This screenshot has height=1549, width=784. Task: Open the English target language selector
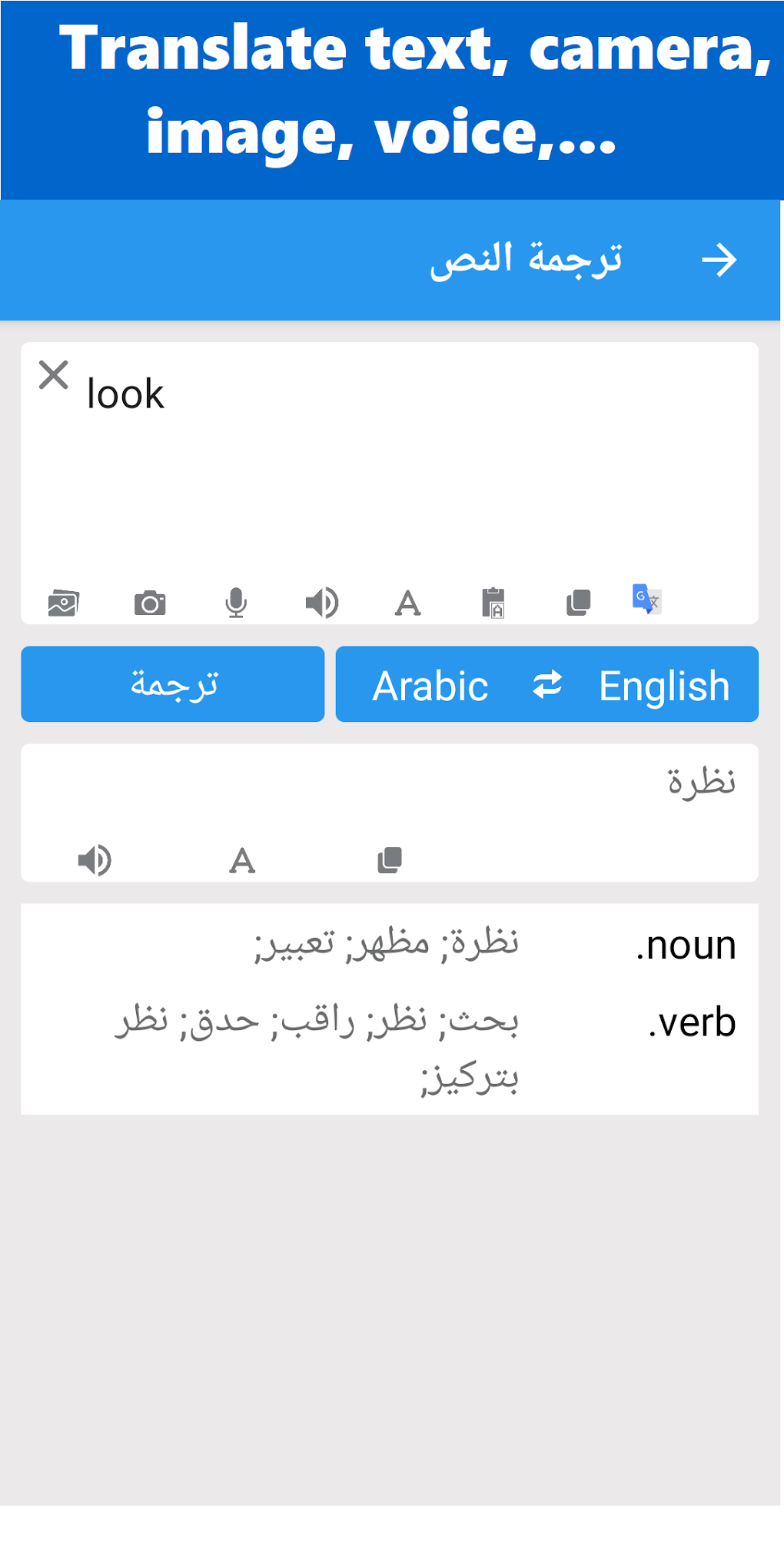(664, 684)
